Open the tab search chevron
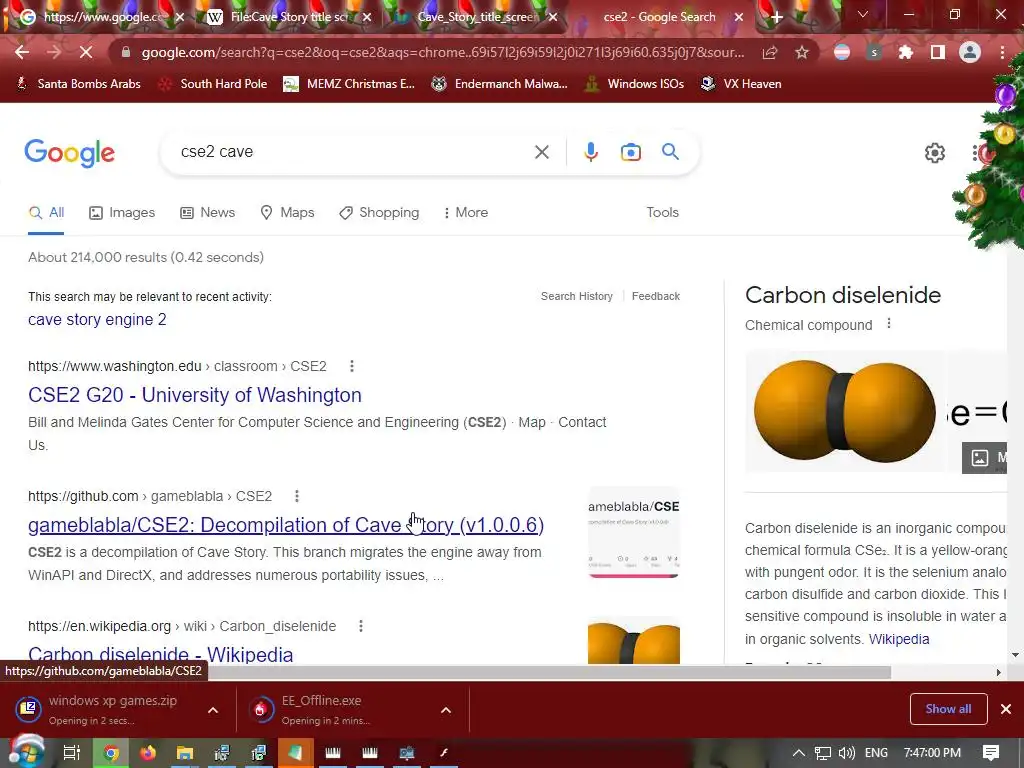This screenshot has height=768, width=1024. pos(863,14)
